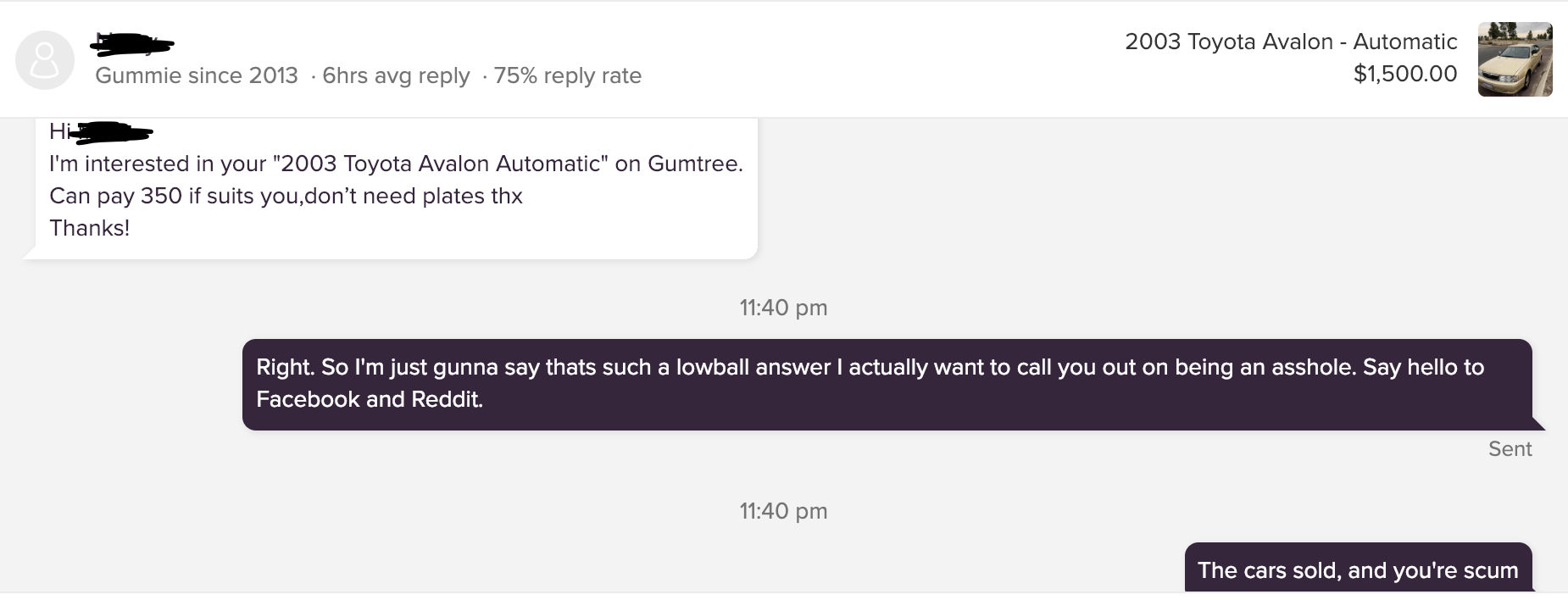The height and width of the screenshot is (600, 1568).
Task: Click the 'cars sold' message bubble
Action: point(1358,570)
